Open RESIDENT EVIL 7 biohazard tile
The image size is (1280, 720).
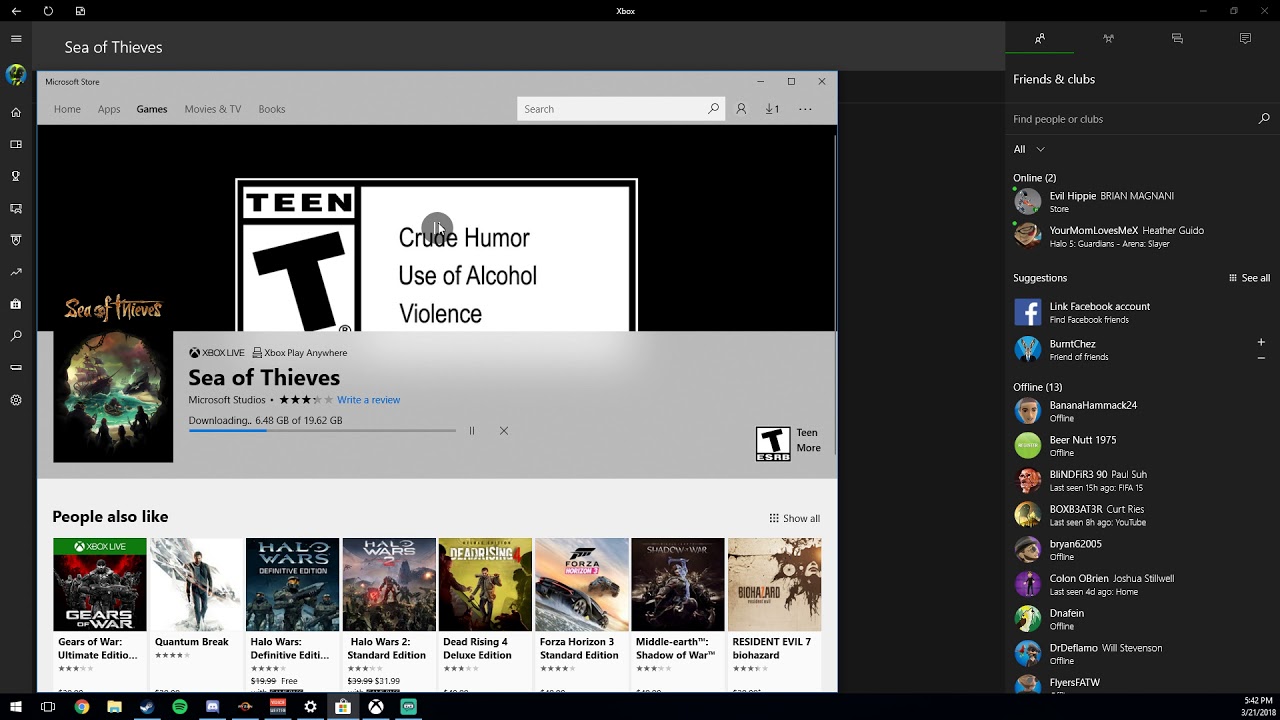pos(775,614)
